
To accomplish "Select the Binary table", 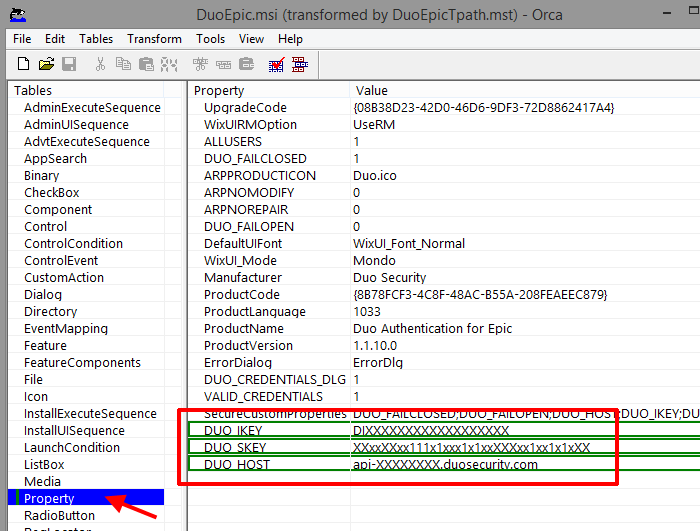I will [42, 176].
